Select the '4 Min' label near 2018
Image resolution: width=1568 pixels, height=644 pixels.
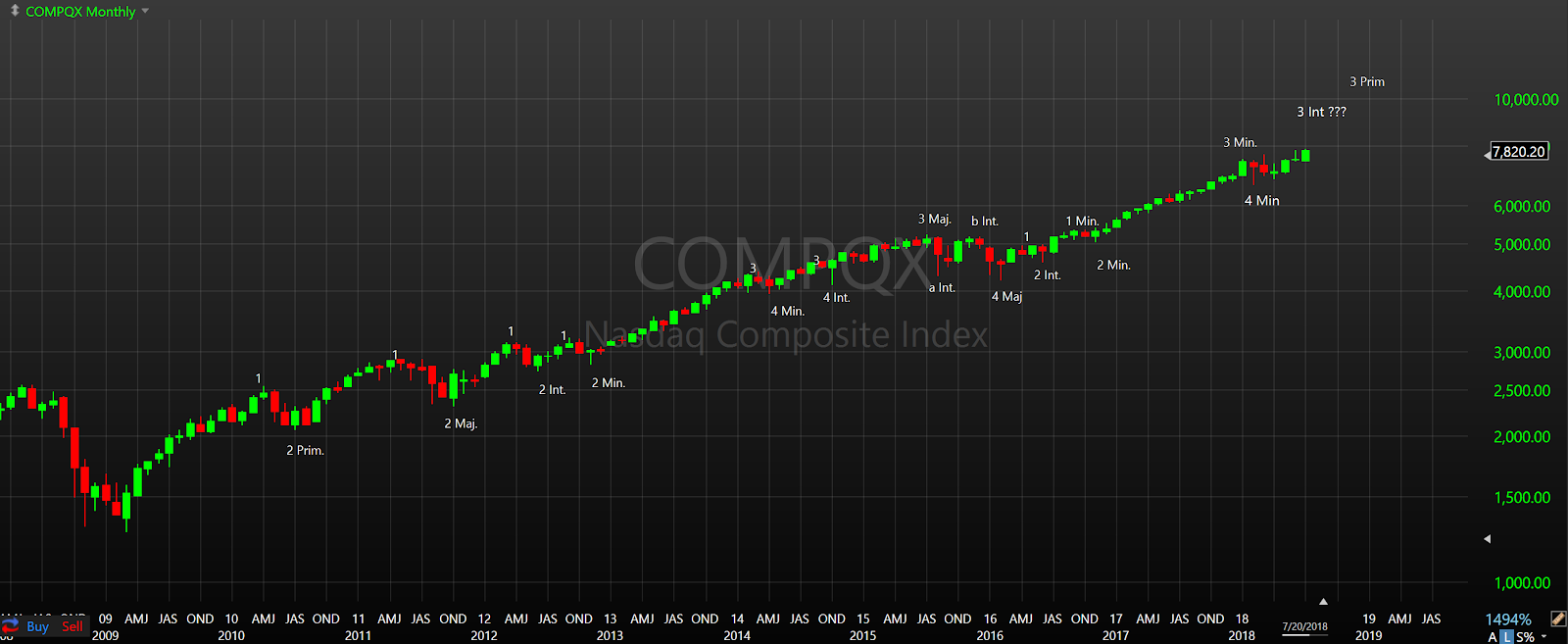point(1261,200)
